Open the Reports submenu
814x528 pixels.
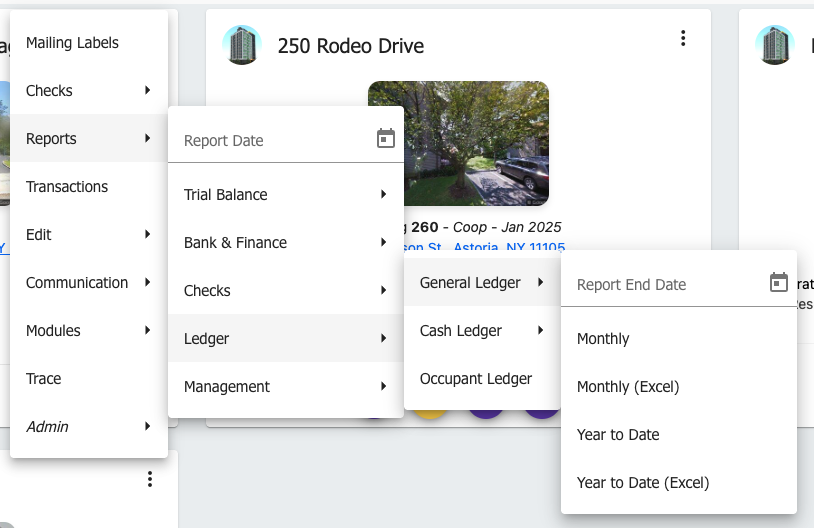click(89, 138)
